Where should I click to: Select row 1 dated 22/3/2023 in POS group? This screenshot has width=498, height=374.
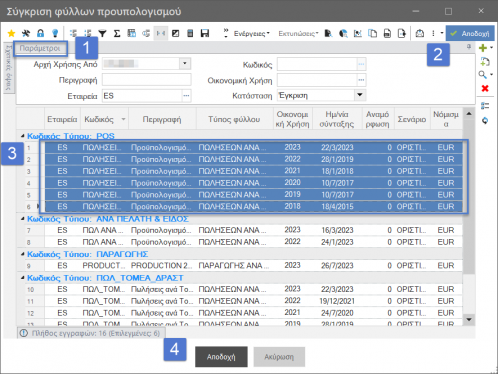(253, 147)
